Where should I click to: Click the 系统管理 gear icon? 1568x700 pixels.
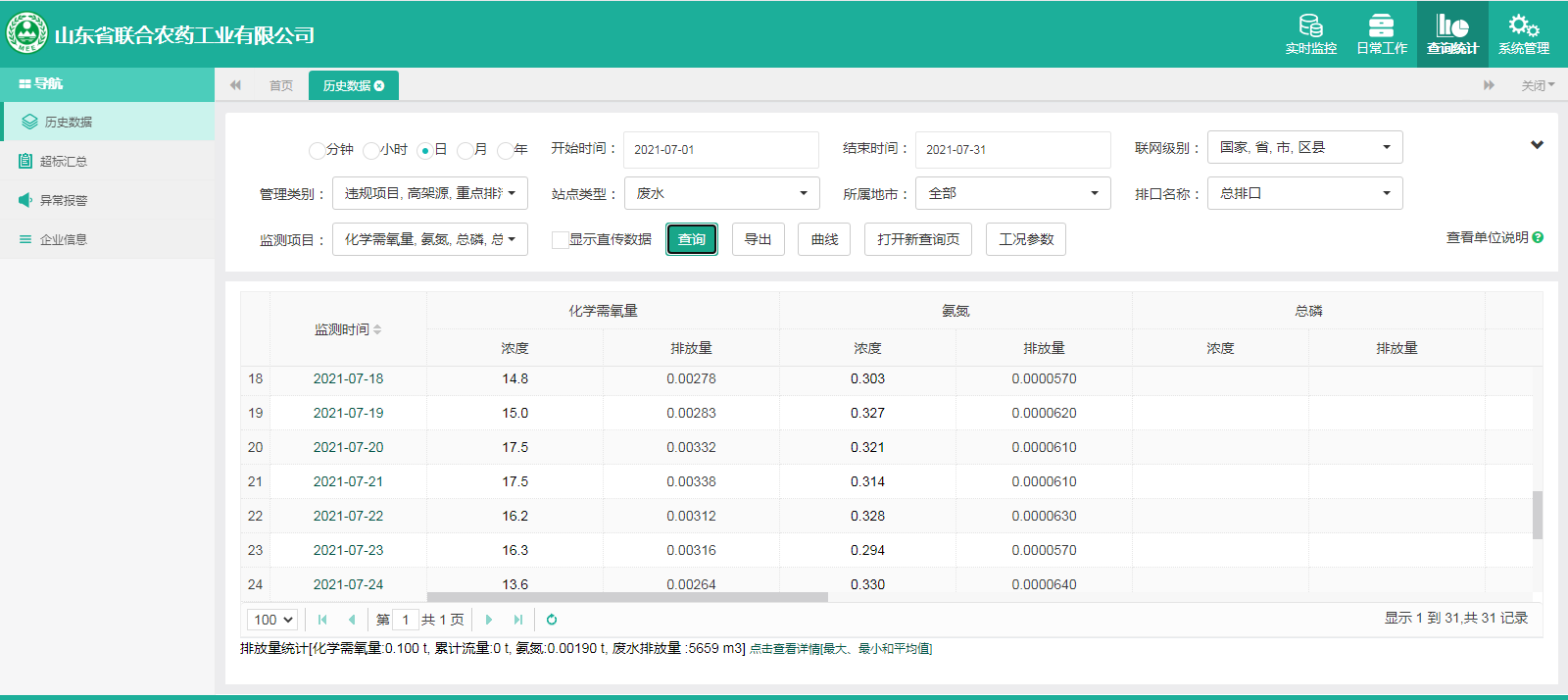click(x=1523, y=26)
